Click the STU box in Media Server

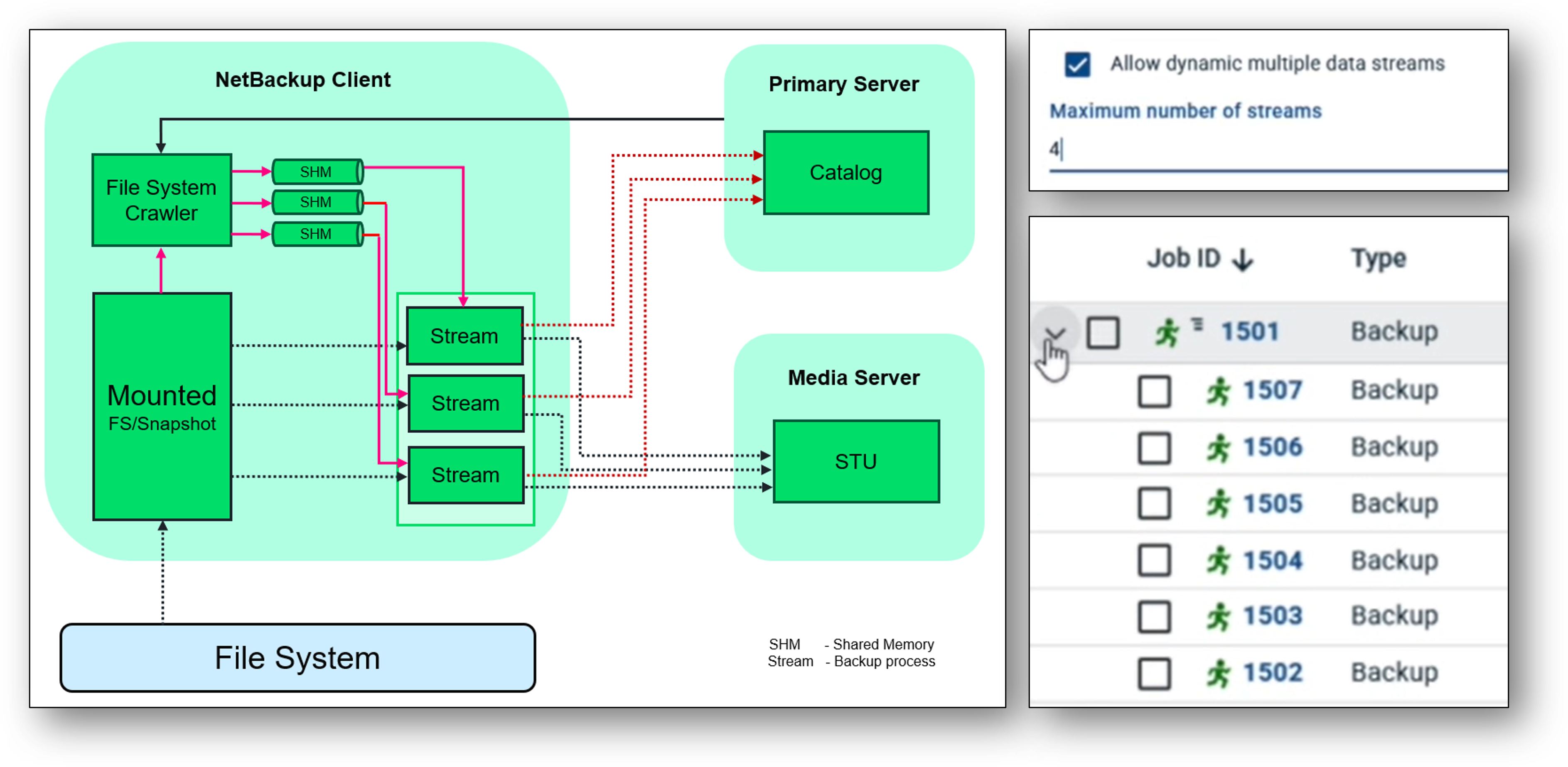pyautogui.click(x=856, y=462)
